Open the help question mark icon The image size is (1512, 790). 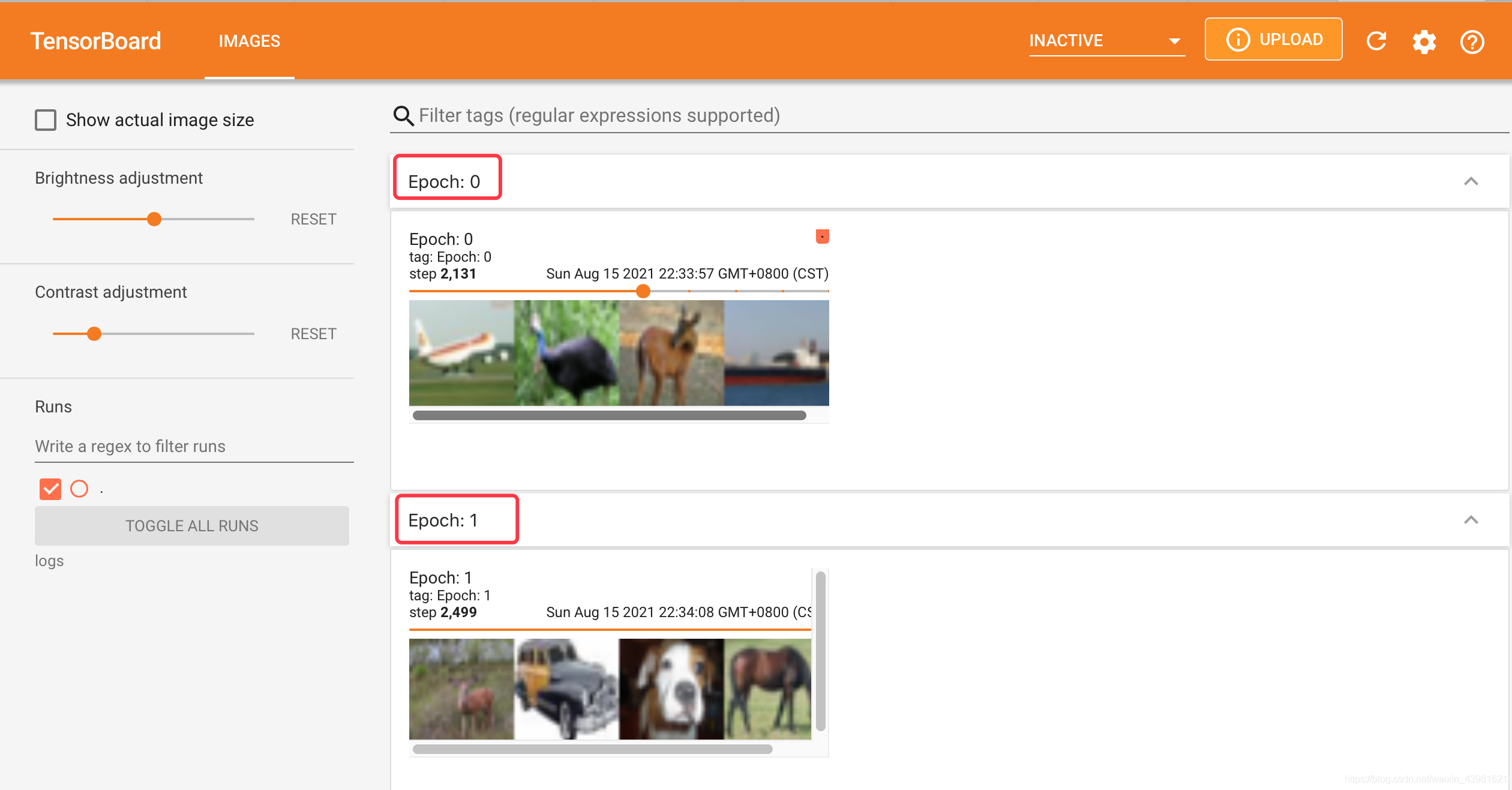[1472, 42]
